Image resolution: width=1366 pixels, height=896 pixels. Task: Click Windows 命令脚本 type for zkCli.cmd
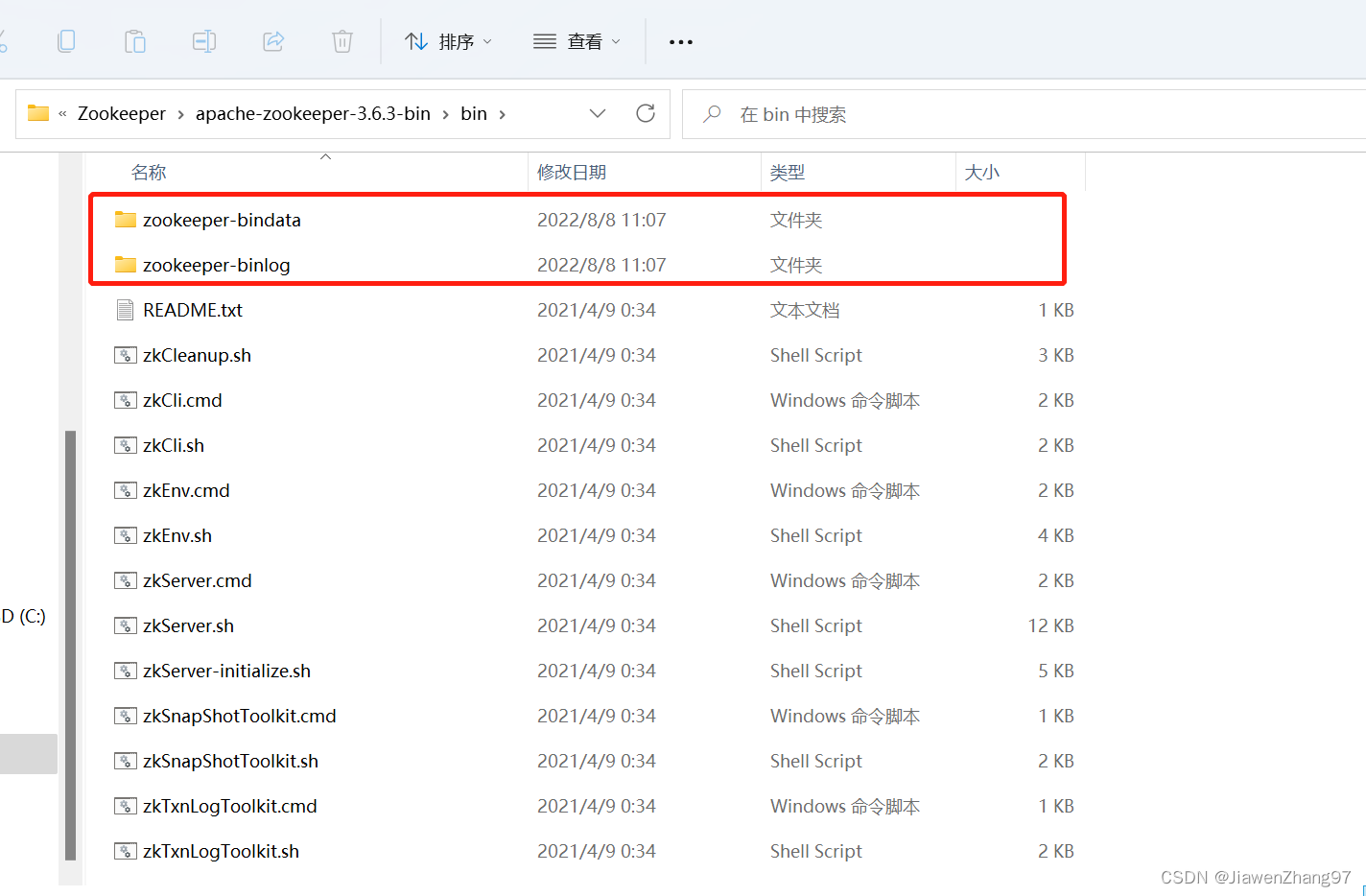[845, 400]
